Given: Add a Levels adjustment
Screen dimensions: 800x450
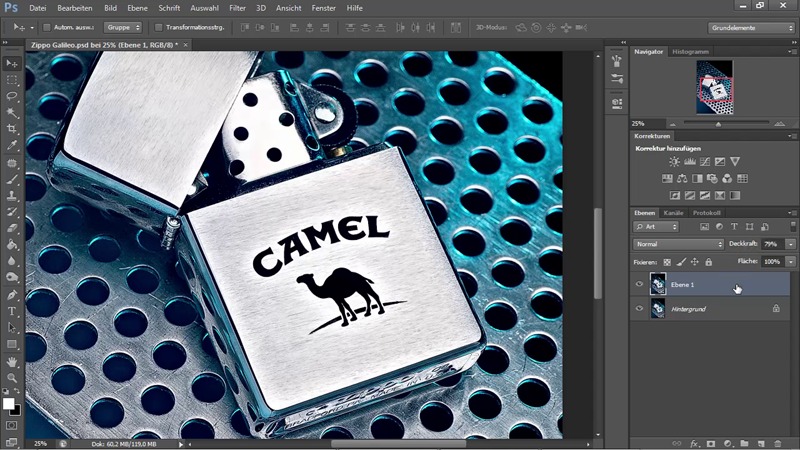Looking at the screenshot, I should point(690,162).
